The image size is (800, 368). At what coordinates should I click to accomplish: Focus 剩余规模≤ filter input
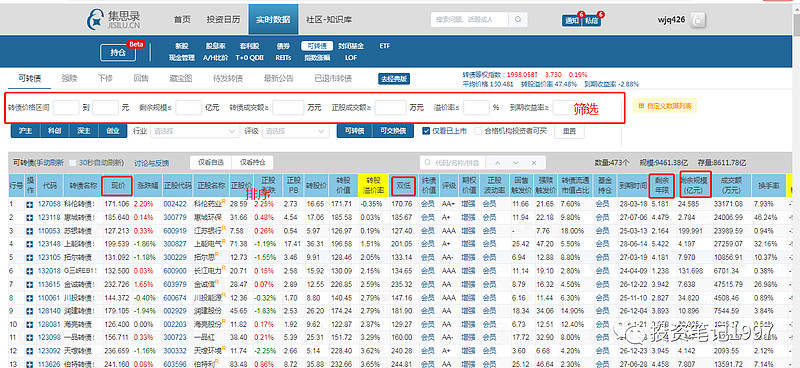(x=188, y=108)
